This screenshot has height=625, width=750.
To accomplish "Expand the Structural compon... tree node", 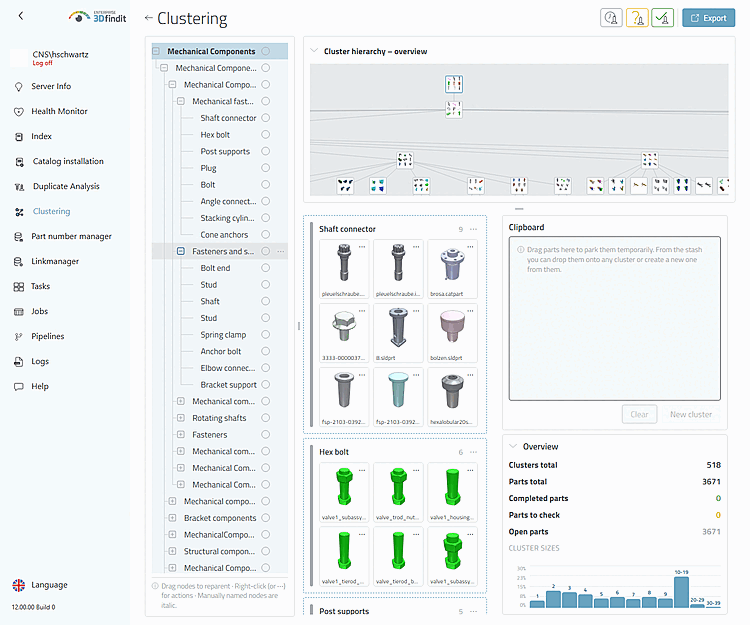I will point(173,551).
